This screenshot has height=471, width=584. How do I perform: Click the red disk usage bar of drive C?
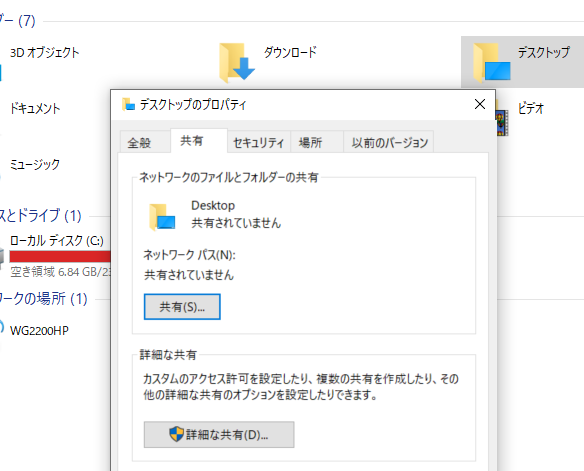pos(60,257)
